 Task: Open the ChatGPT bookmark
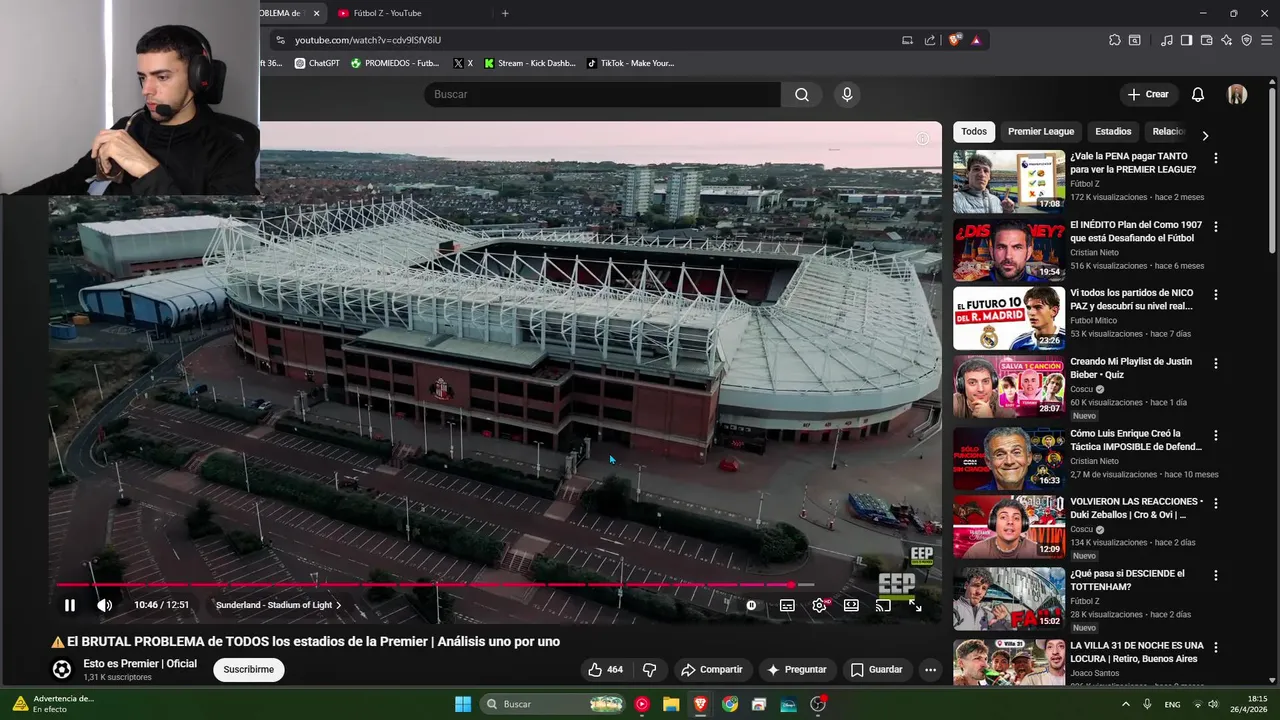tap(317, 63)
